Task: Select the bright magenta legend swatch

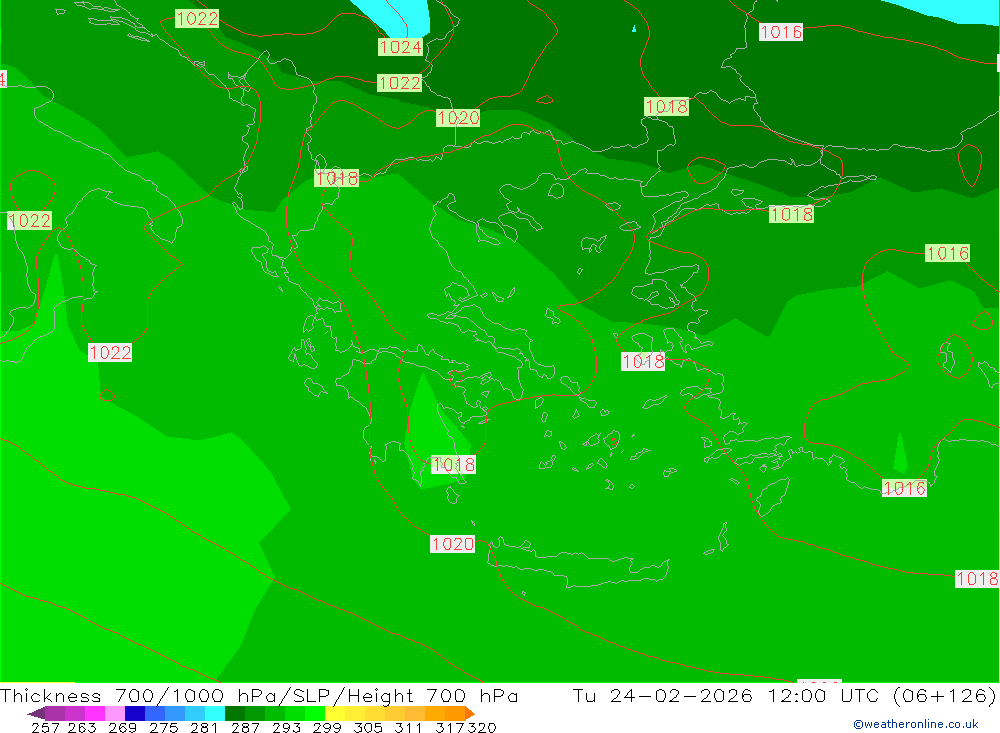Action: point(94,713)
